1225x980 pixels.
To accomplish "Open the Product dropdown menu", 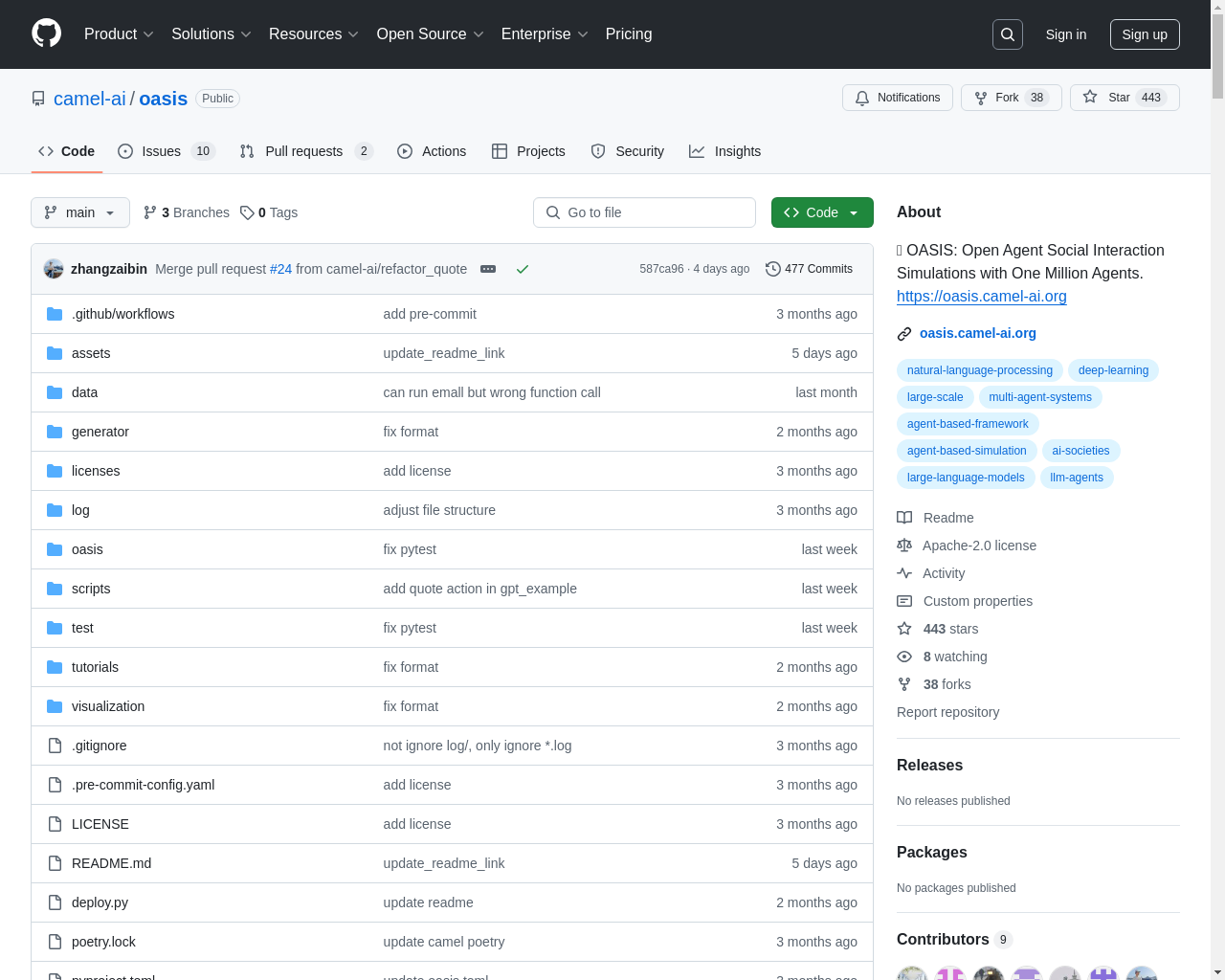I will tap(119, 33).
